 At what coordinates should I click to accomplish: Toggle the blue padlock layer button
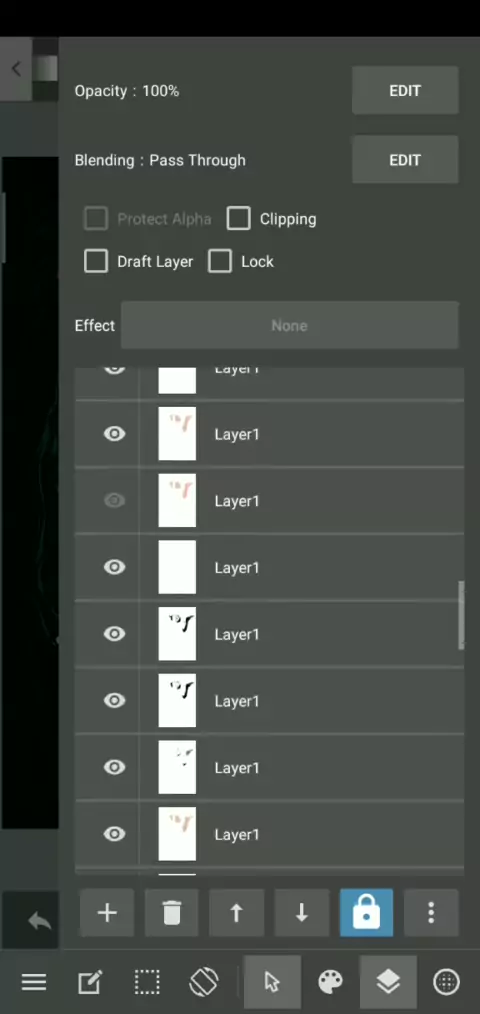coord(366,912)
